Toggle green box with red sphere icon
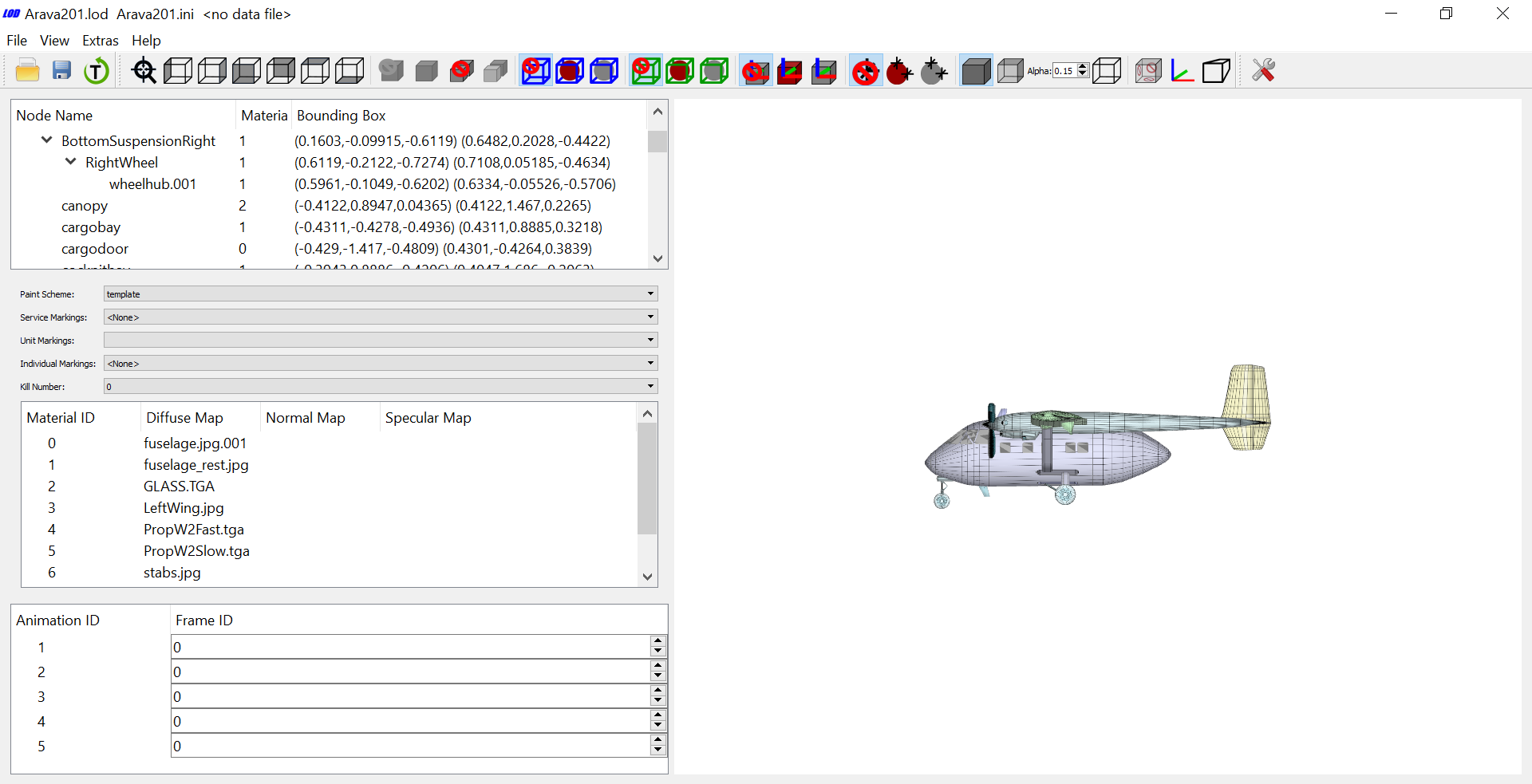This screenshot has height=784, width=1532. coord(680,71)
